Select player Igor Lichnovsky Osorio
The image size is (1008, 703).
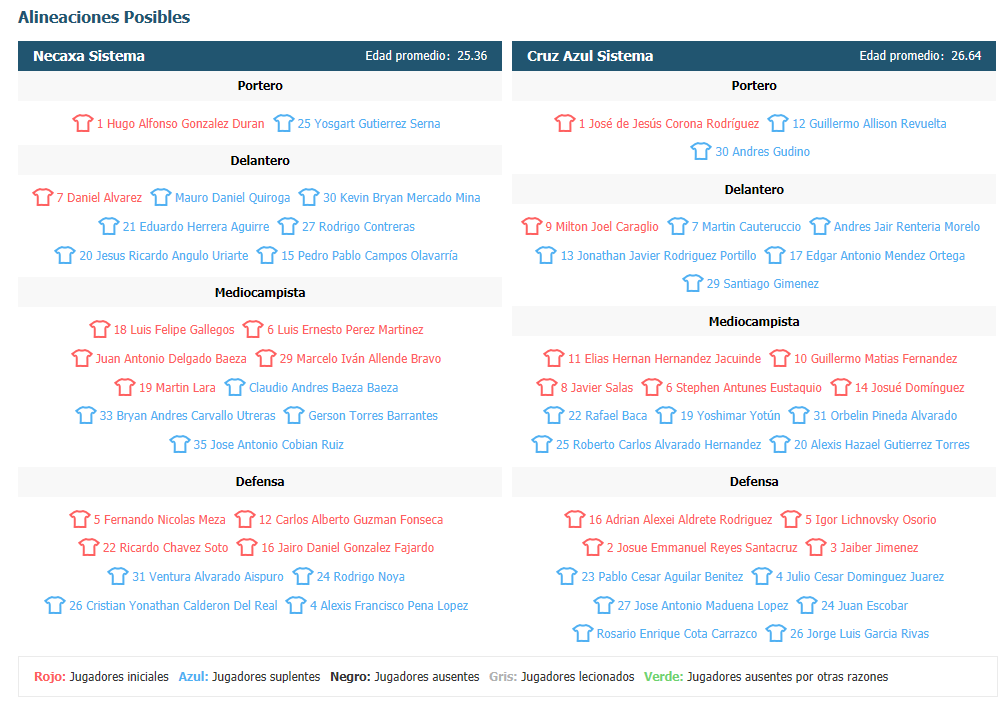click(x=870, y=519)
